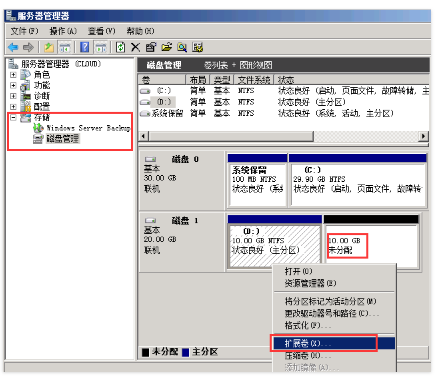Image resolution: width=446 pixels, height=378 pixels.
Task: Select Windows Server Backup tree item
Action: (88, 128)
